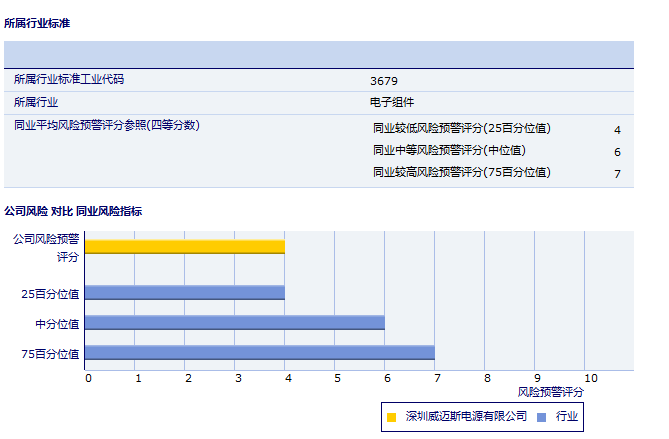Click the 深圳威迈斯电源有限公司 legend label
Viewport: 669px width, 439px height.
click(x=466, y=416)
